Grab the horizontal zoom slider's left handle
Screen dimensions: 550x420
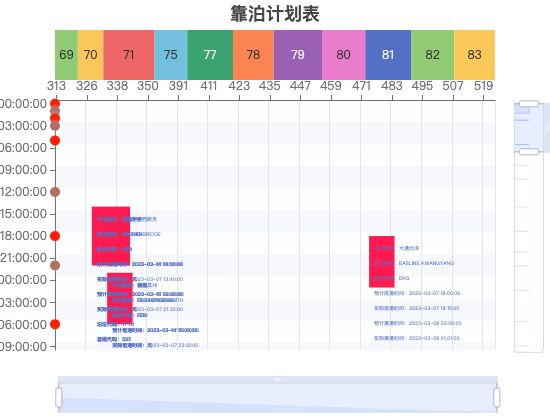coord(59,397)
